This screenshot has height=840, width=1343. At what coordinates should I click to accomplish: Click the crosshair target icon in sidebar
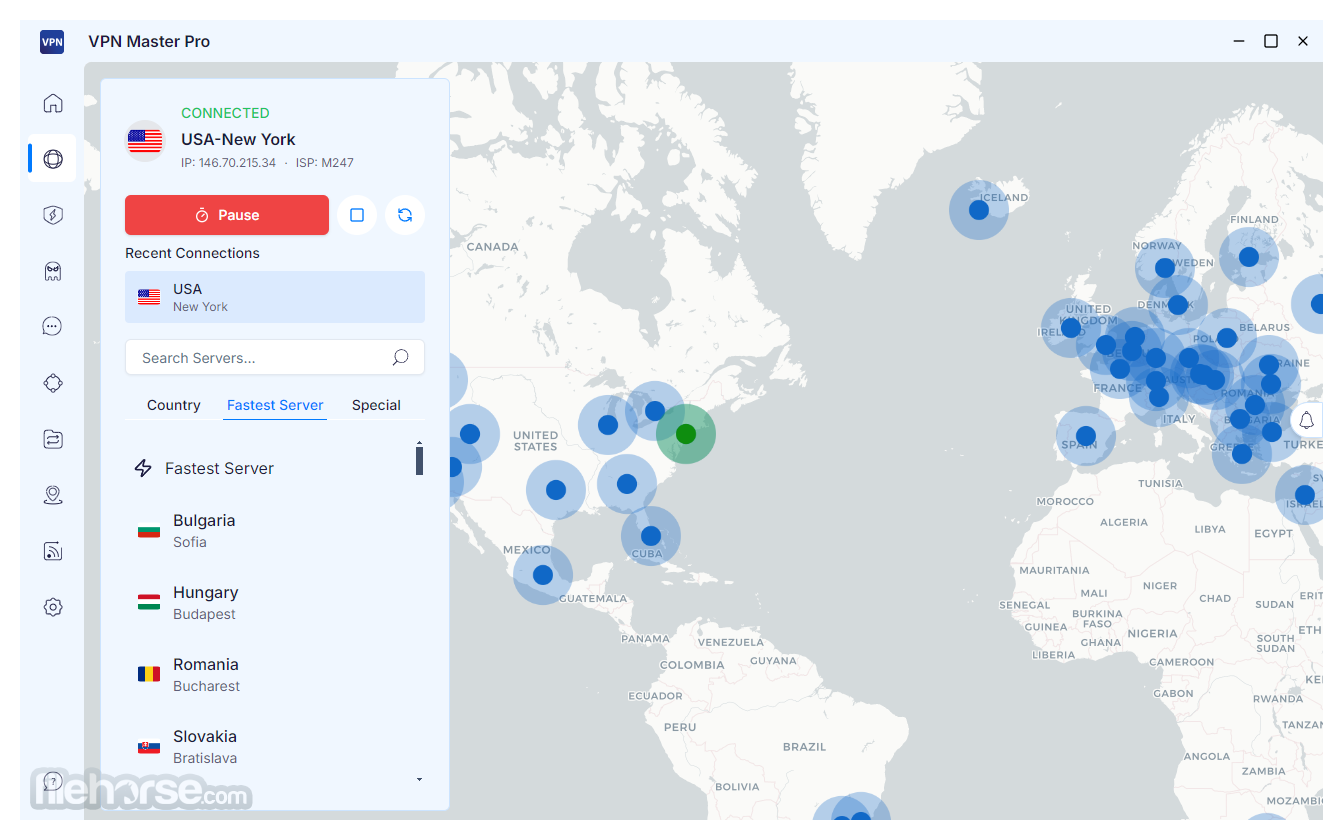pyautogui.click(x=53, y=383)
